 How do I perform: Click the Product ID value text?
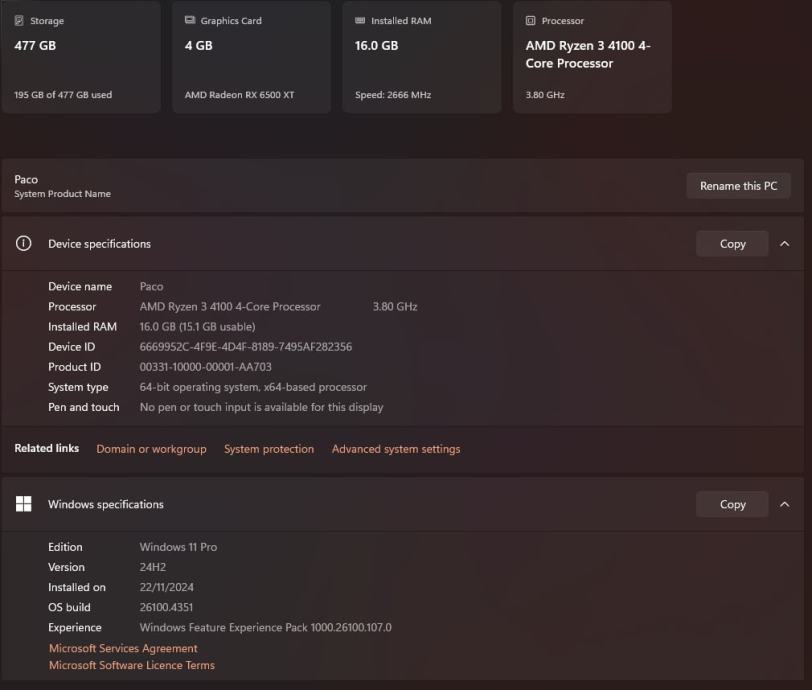coord(205,367)
